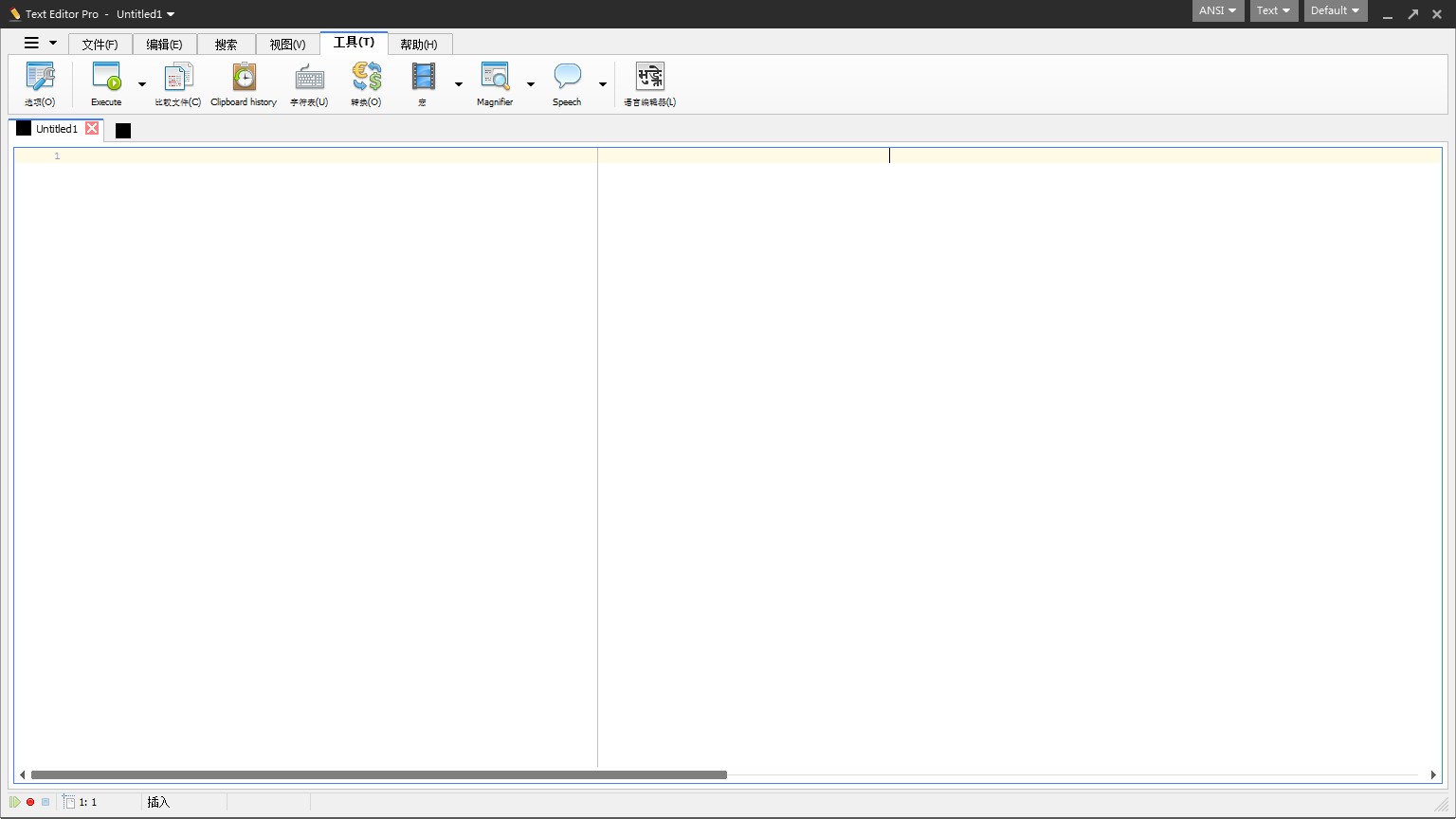Open the Default theme dropdown

pyautogui.click(x=1335, y=10)
